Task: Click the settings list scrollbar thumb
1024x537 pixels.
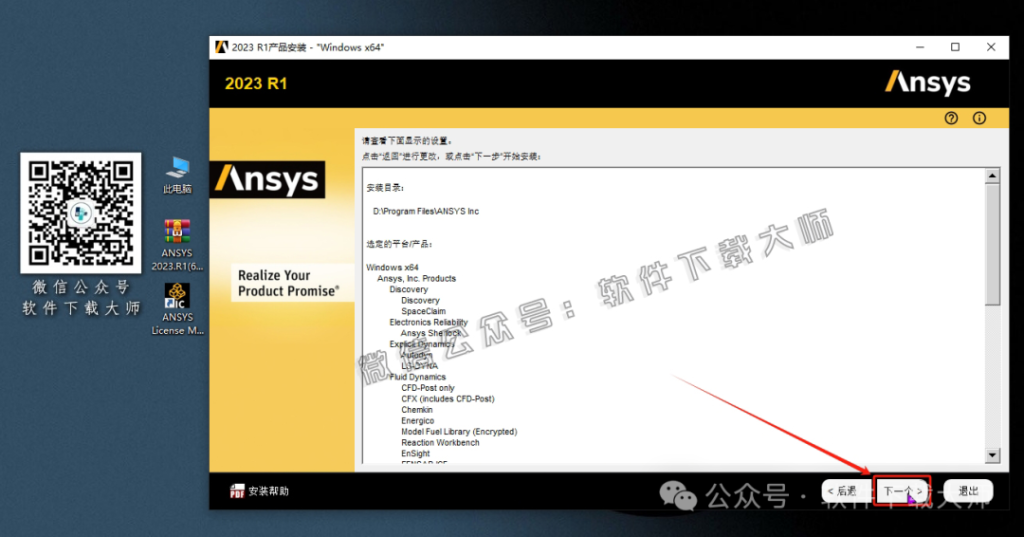Action: coord(992,244)
